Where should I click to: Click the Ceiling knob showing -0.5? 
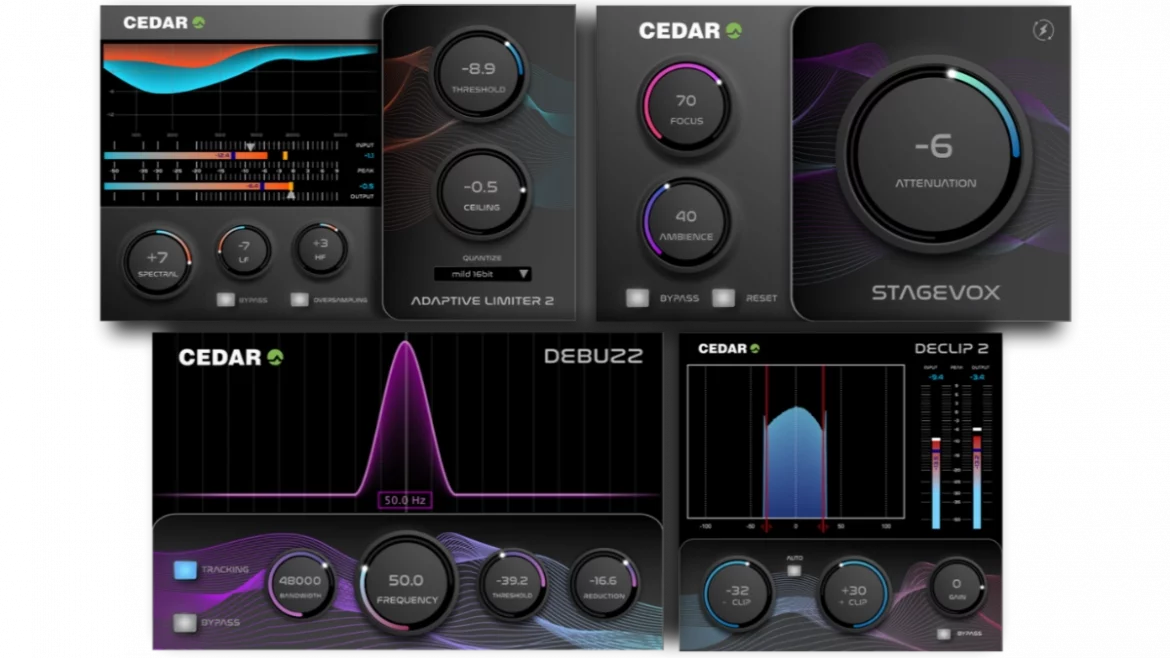tap(481, 192)
